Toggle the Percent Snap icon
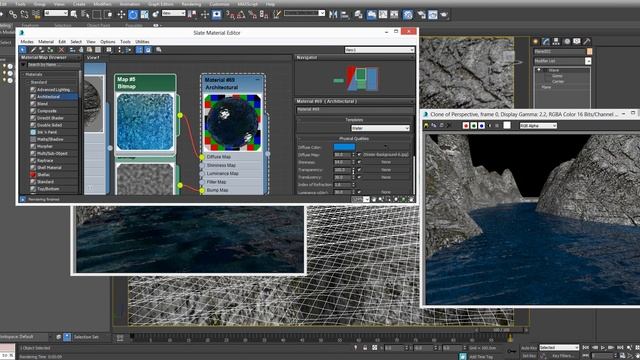This screenshot has width=640, height=360. pos(252,15)
